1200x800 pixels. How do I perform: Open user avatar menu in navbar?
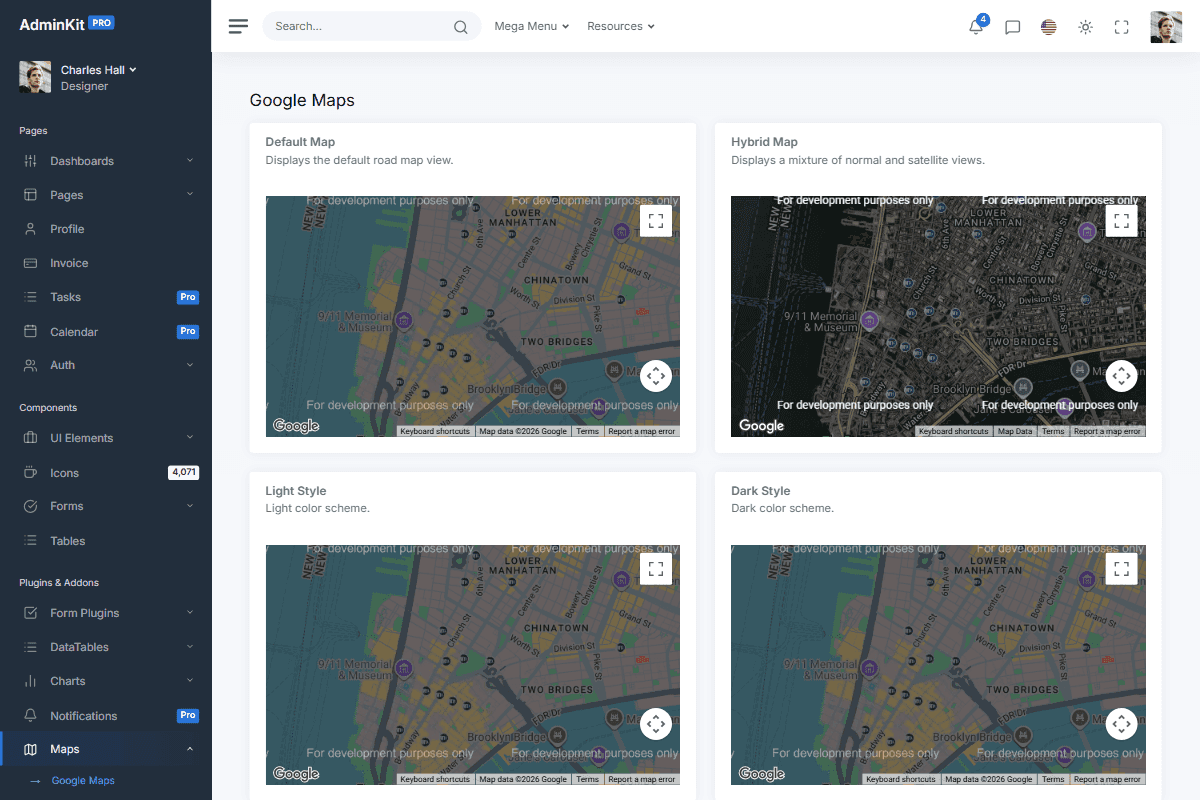click(x=1166, y=27)
